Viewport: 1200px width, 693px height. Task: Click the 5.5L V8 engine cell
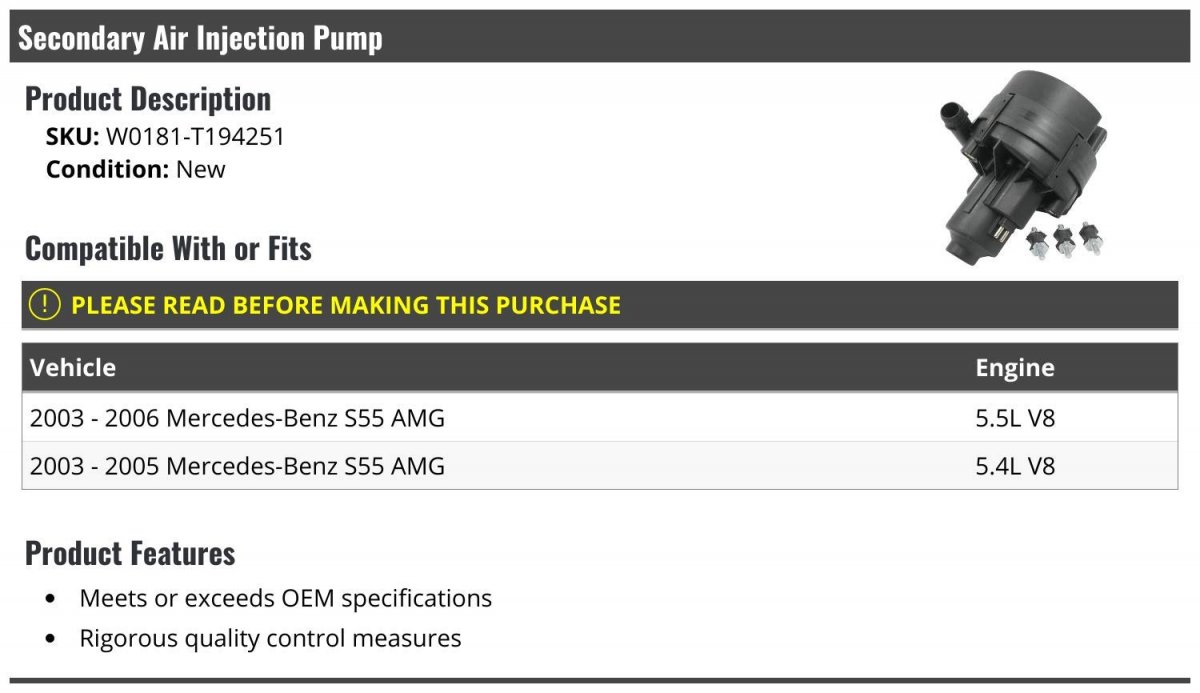click(1014, 418)
